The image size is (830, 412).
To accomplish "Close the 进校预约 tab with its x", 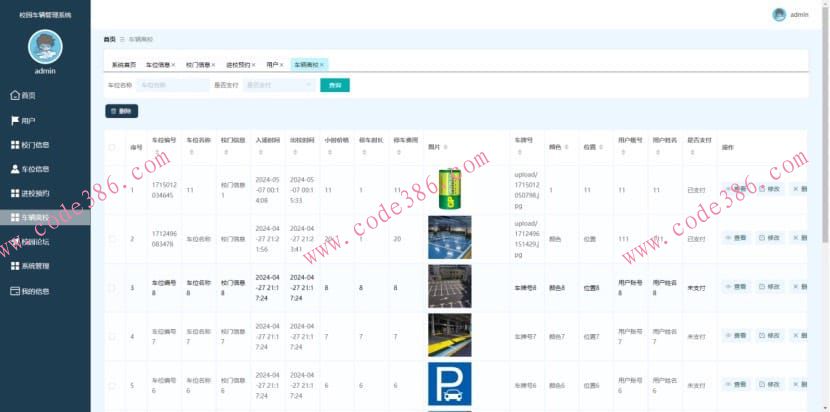I will click(254, 65).
